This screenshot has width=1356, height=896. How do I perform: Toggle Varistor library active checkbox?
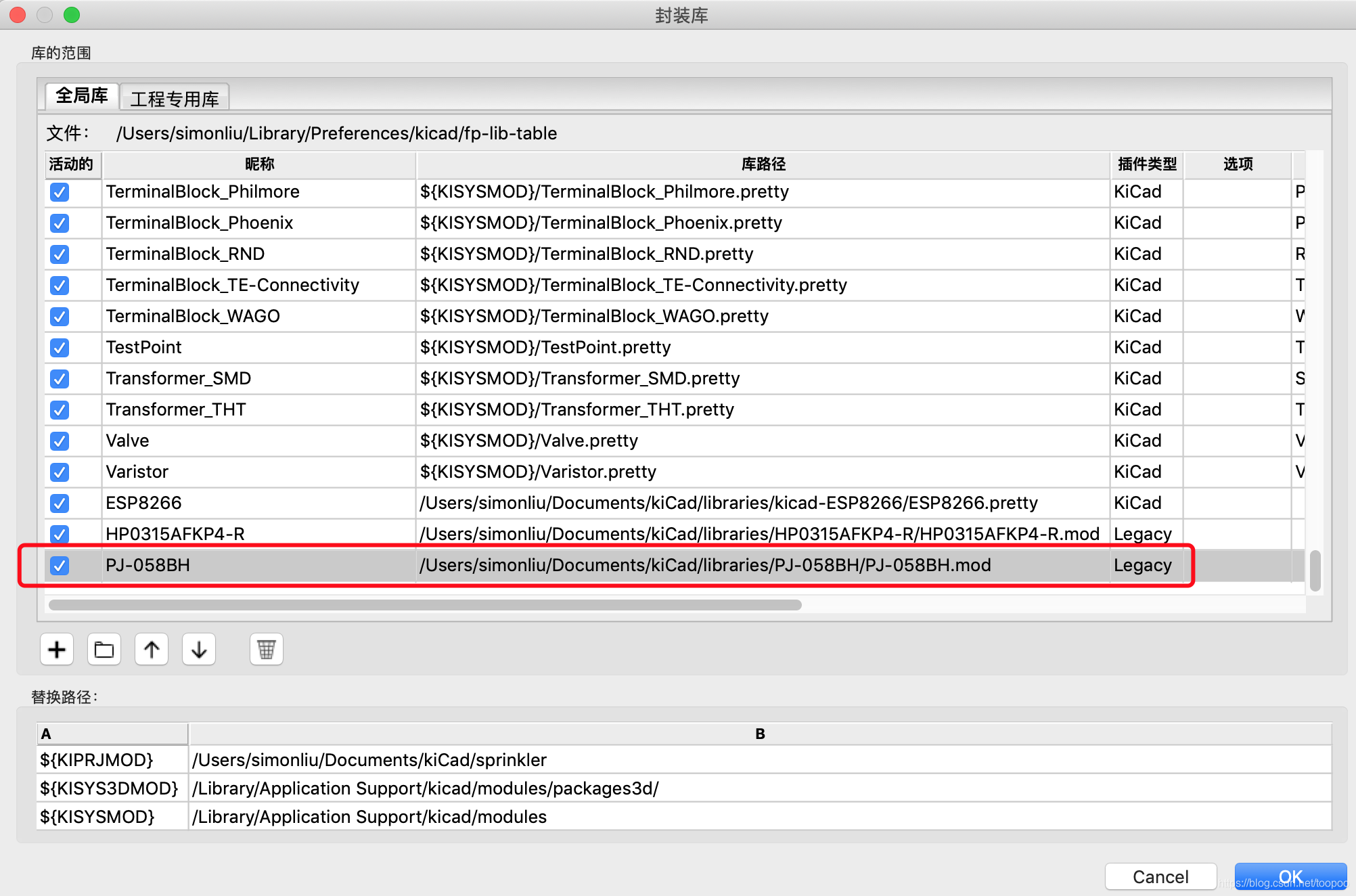(60, 472)
